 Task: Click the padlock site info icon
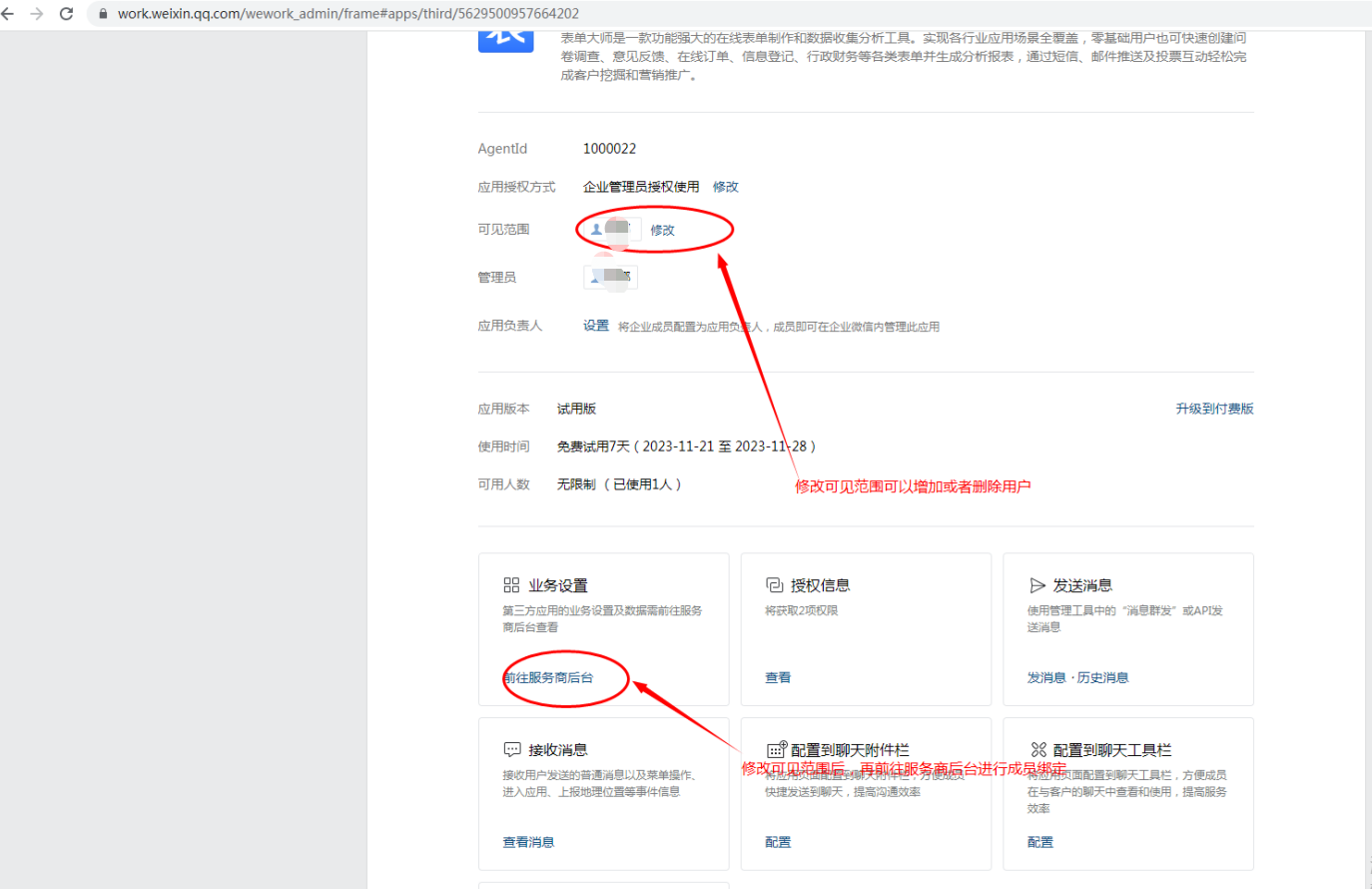pos(103,14)
